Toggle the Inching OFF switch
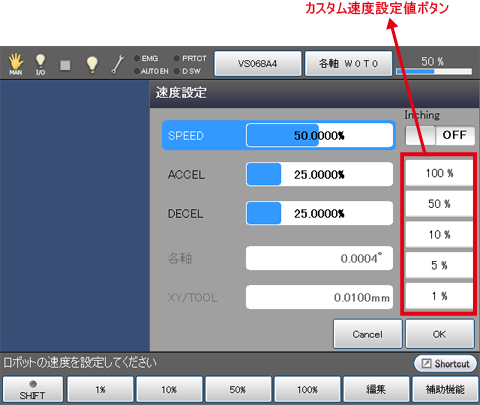480x405 pixels. pyautogui.click(x=440, y=135)
